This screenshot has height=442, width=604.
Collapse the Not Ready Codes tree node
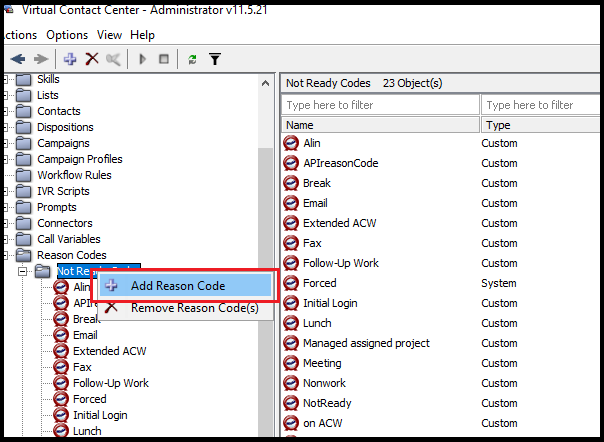(23, 272)
